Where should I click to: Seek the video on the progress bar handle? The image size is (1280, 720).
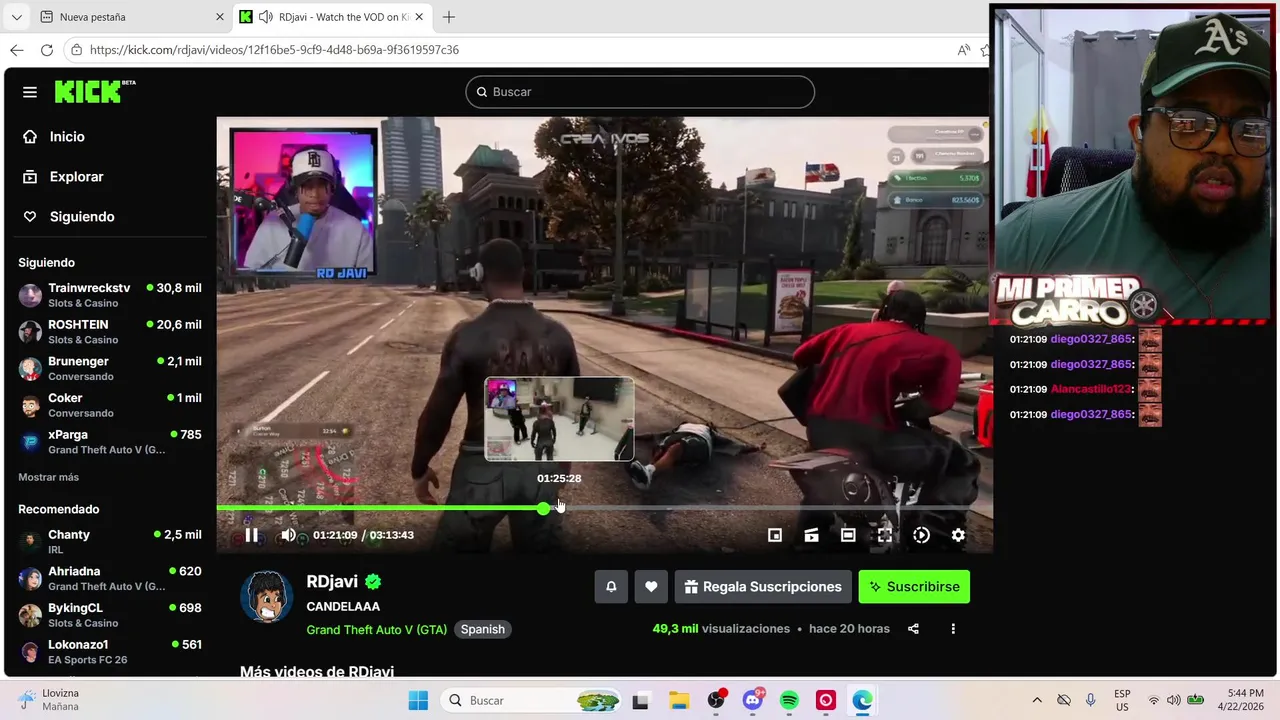(543, 508)
